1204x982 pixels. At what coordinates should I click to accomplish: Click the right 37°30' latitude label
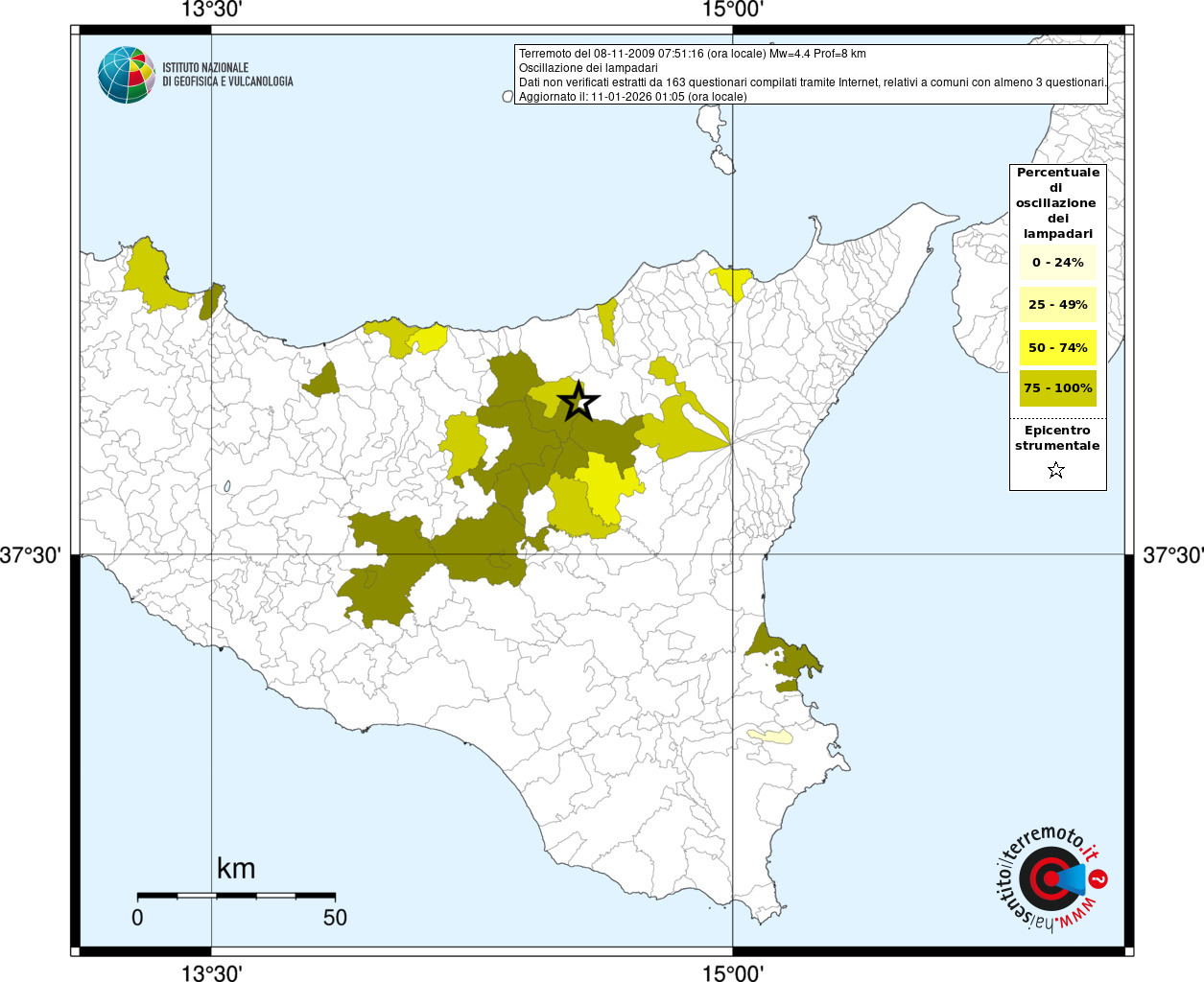(1172, 555)
